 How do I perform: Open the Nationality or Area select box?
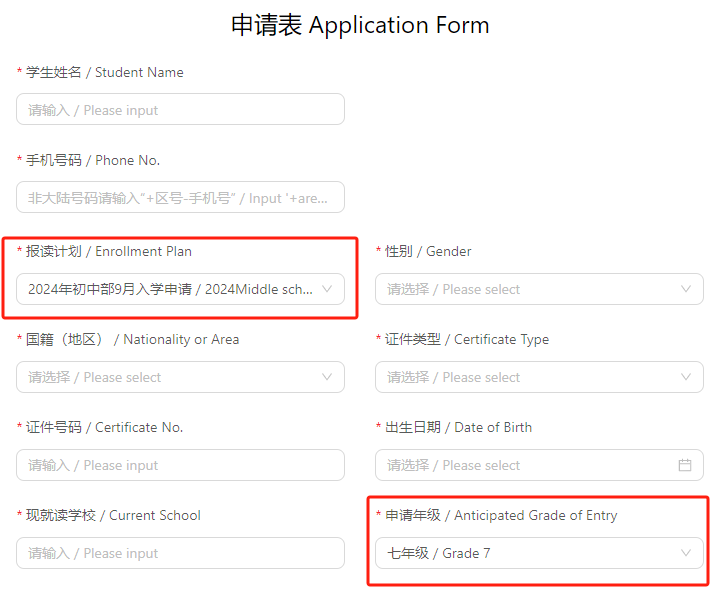click(170, 377)
